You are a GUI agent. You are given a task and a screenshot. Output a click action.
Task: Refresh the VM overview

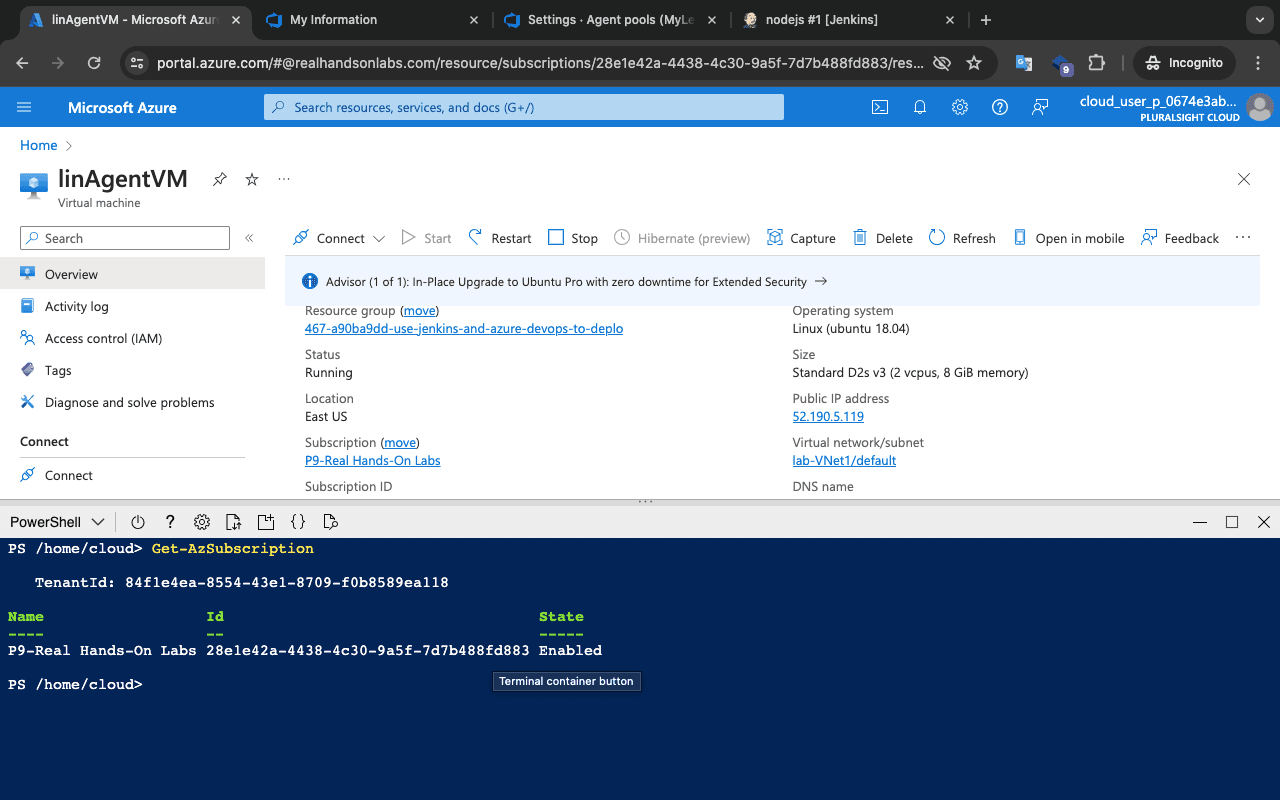(x=962, y=238)
